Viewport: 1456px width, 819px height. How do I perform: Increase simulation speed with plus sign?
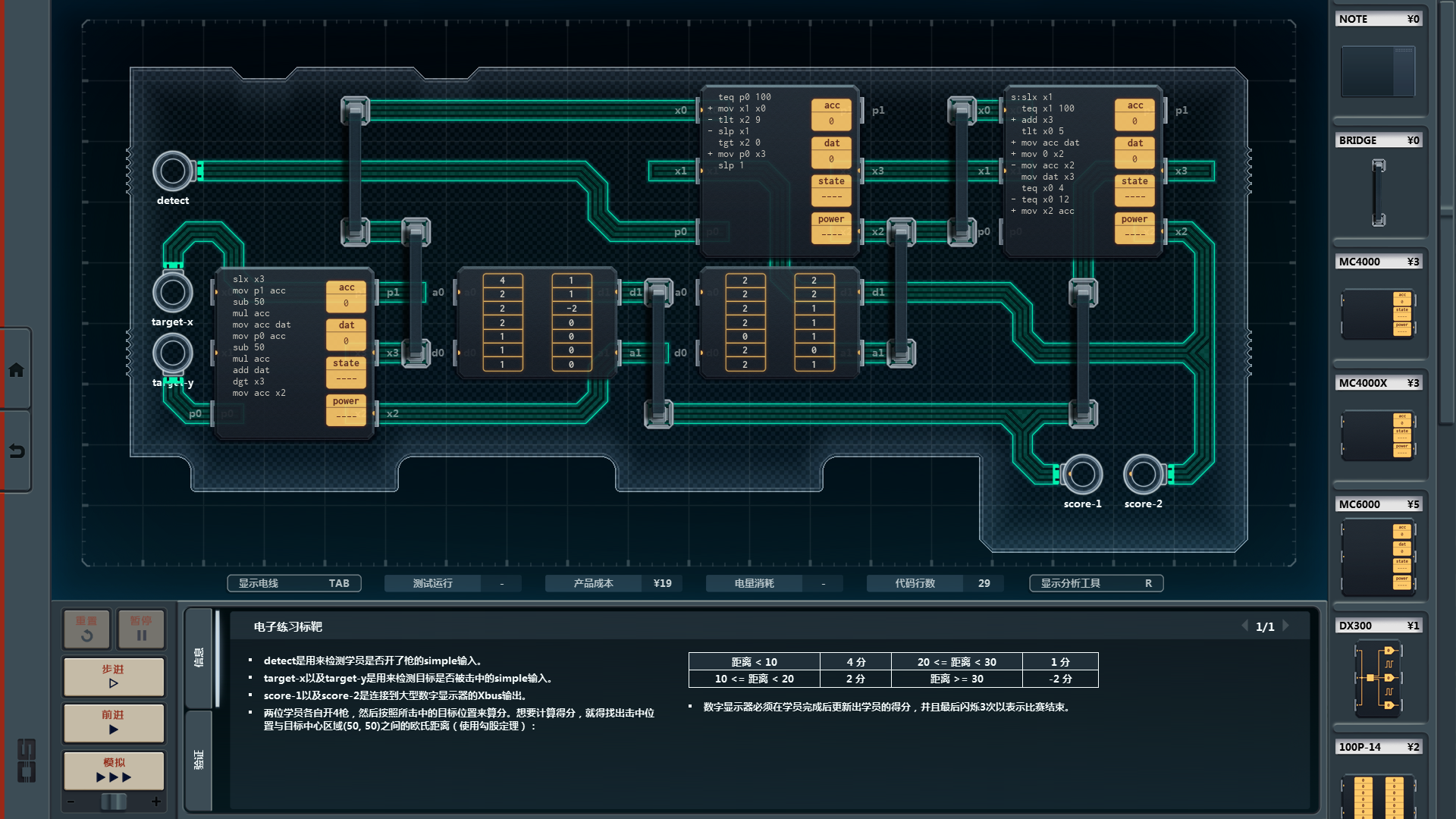coord(156,802)
